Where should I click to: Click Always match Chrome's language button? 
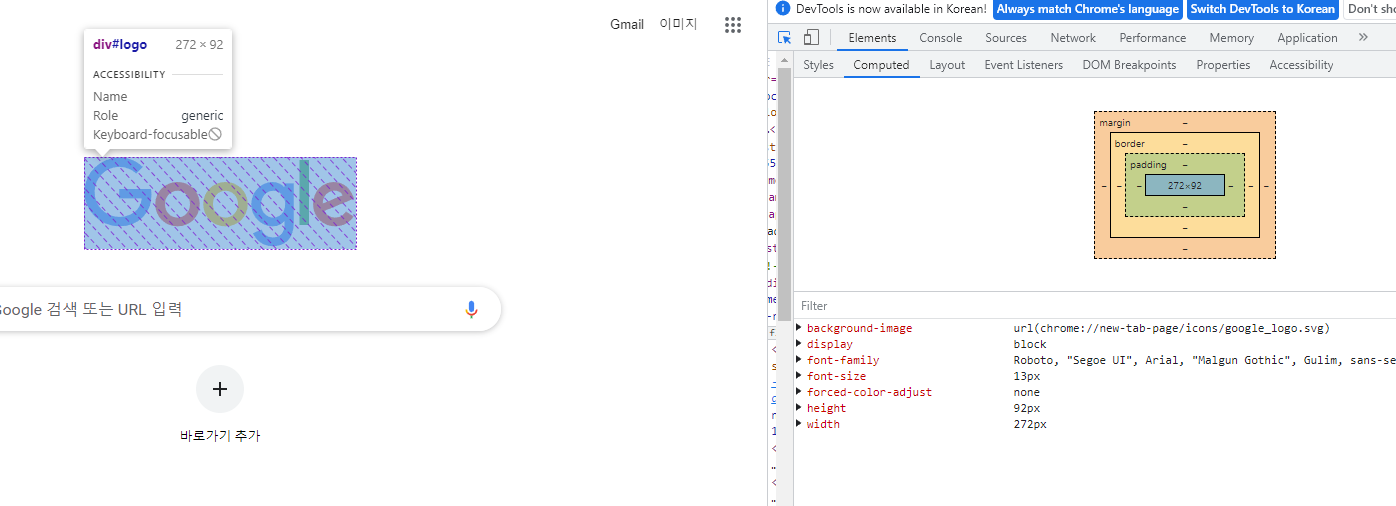click(1087, 9)
